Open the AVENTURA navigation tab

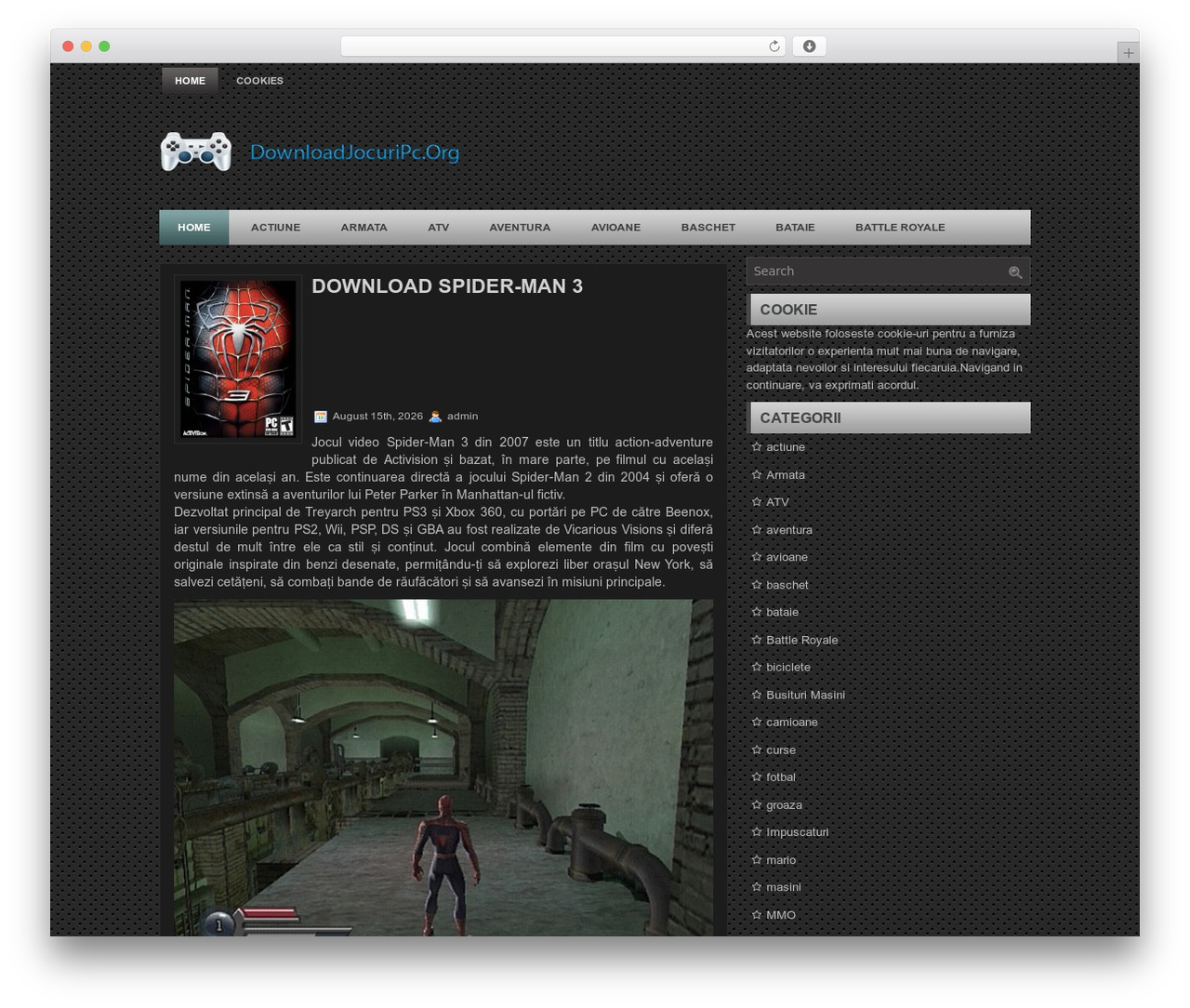pyautogui.click(x=520, y=228)
